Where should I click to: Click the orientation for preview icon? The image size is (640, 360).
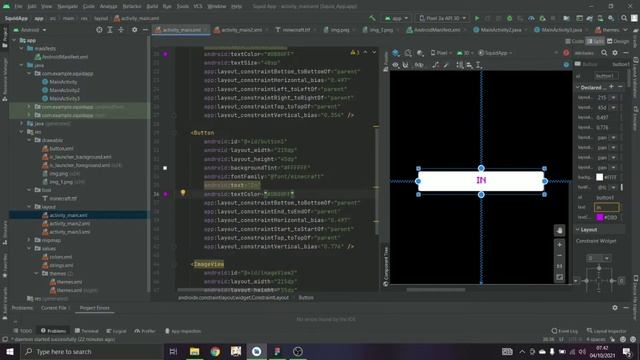pos(408,53)
